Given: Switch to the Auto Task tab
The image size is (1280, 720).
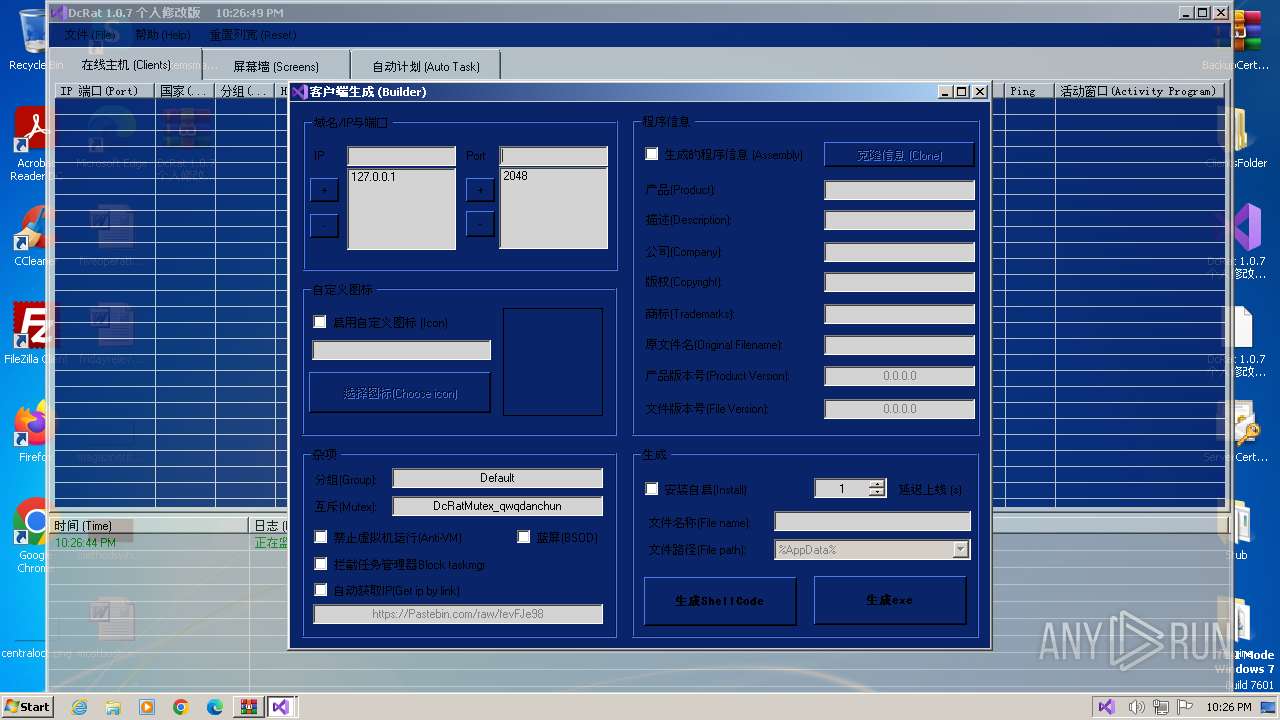Looking at the screenshot, I should [426, 66].
